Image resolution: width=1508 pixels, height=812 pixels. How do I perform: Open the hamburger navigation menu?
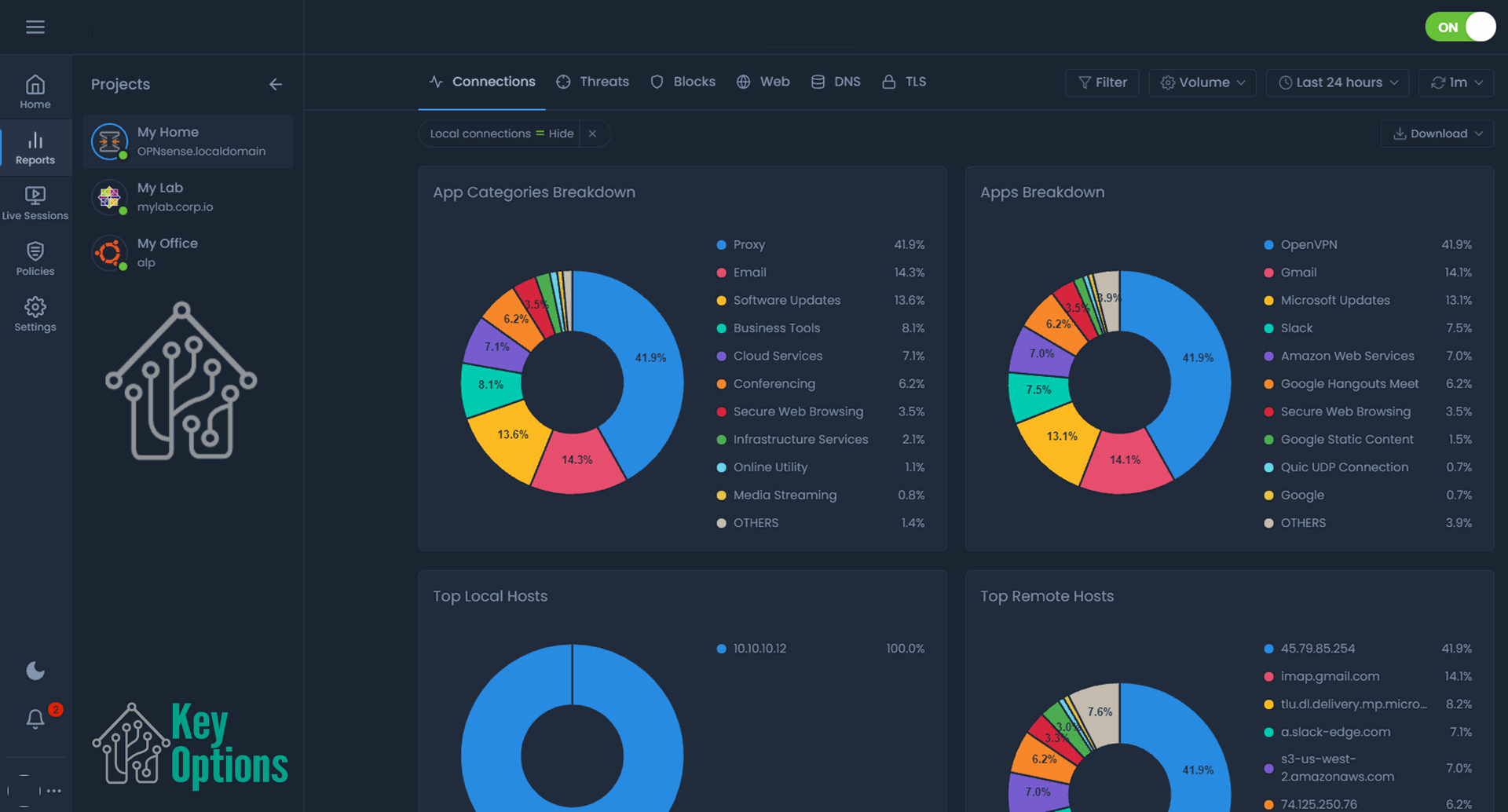click(x=35, y=26)
